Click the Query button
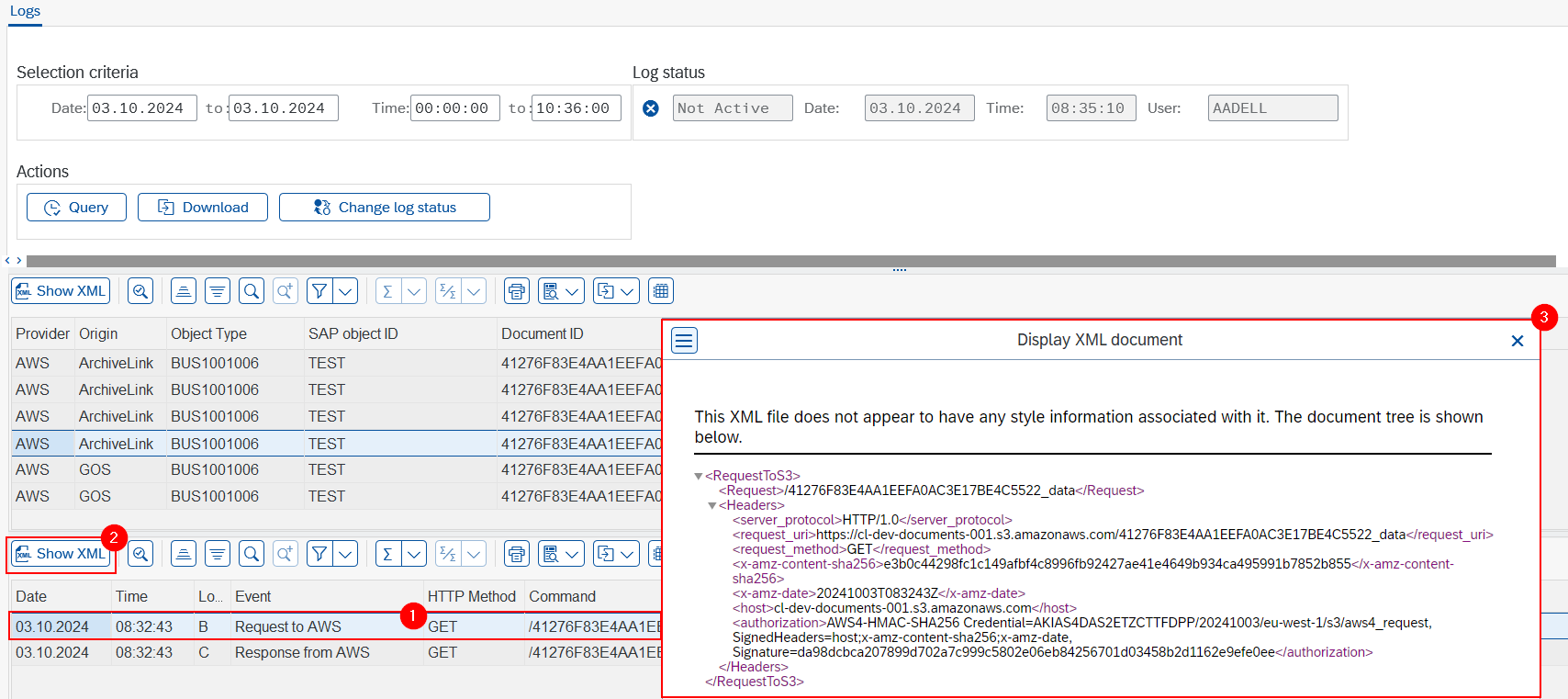The image size is (1568, 699). point(76,208)
